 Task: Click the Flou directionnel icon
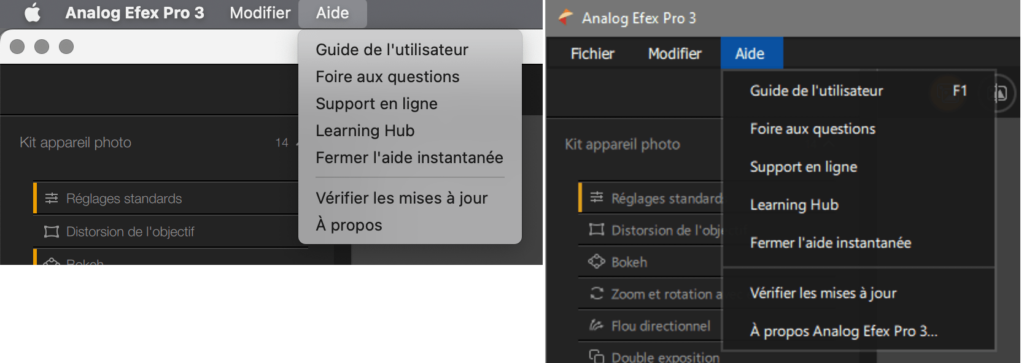click(596, 325)
